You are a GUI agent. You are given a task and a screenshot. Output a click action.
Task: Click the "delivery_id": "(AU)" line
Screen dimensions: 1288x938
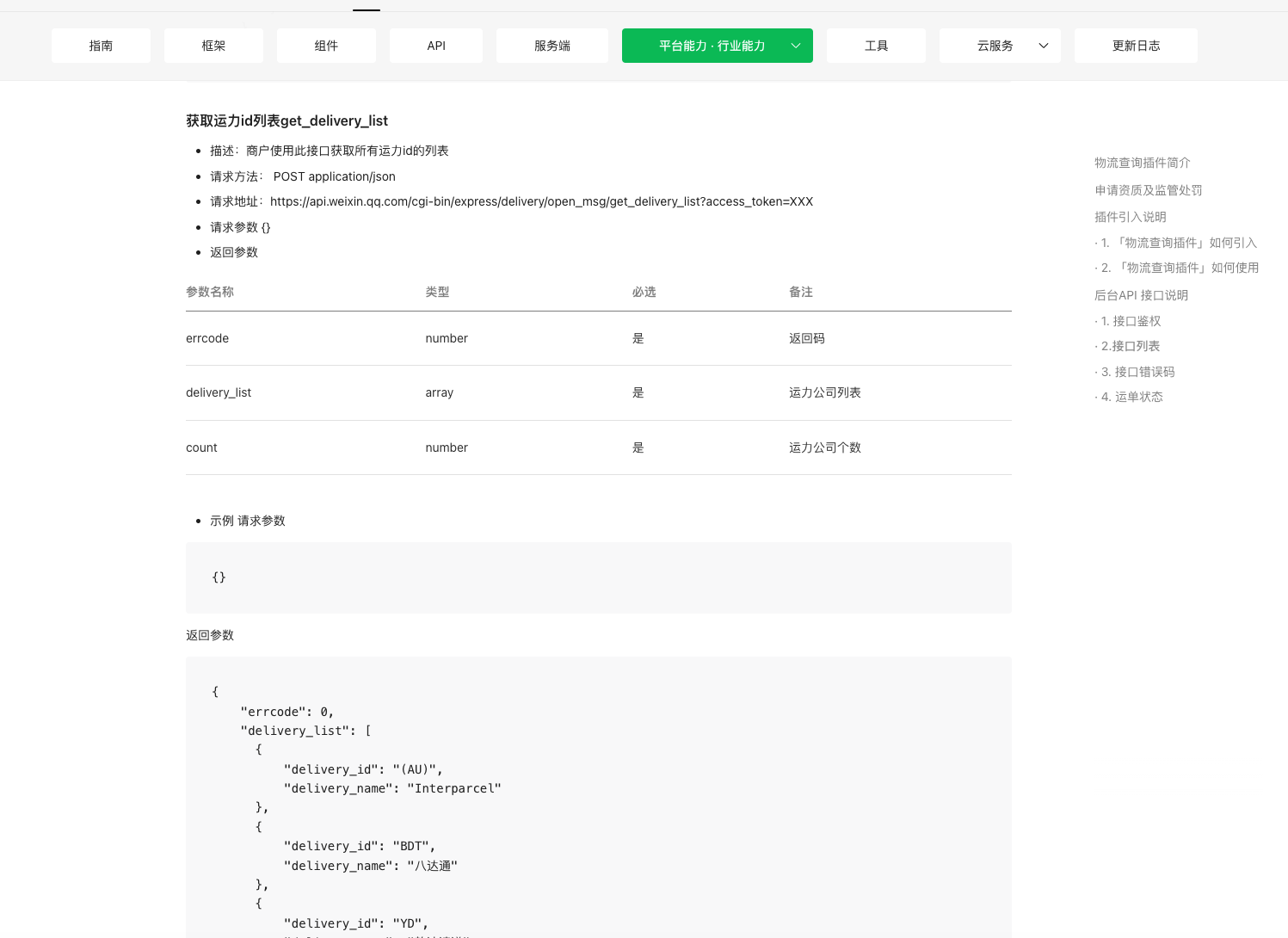(363, 769)
